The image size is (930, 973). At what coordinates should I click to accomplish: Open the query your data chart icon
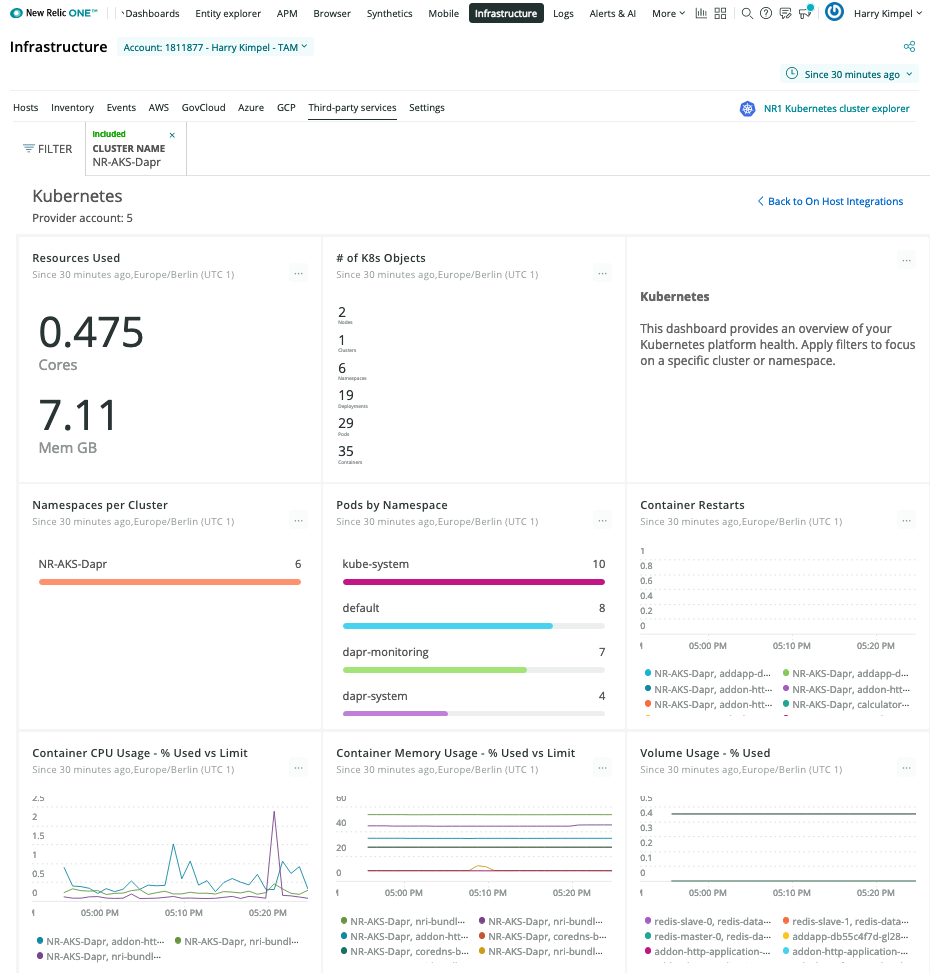702,13
